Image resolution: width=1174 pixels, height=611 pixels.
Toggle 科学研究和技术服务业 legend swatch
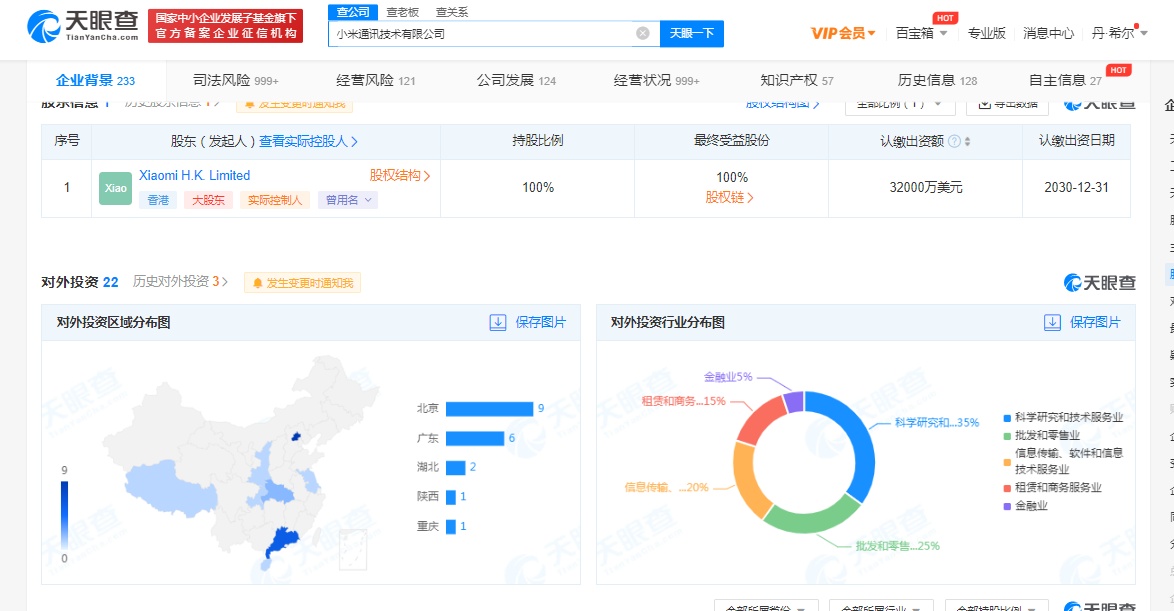(x=1008, y=418)
